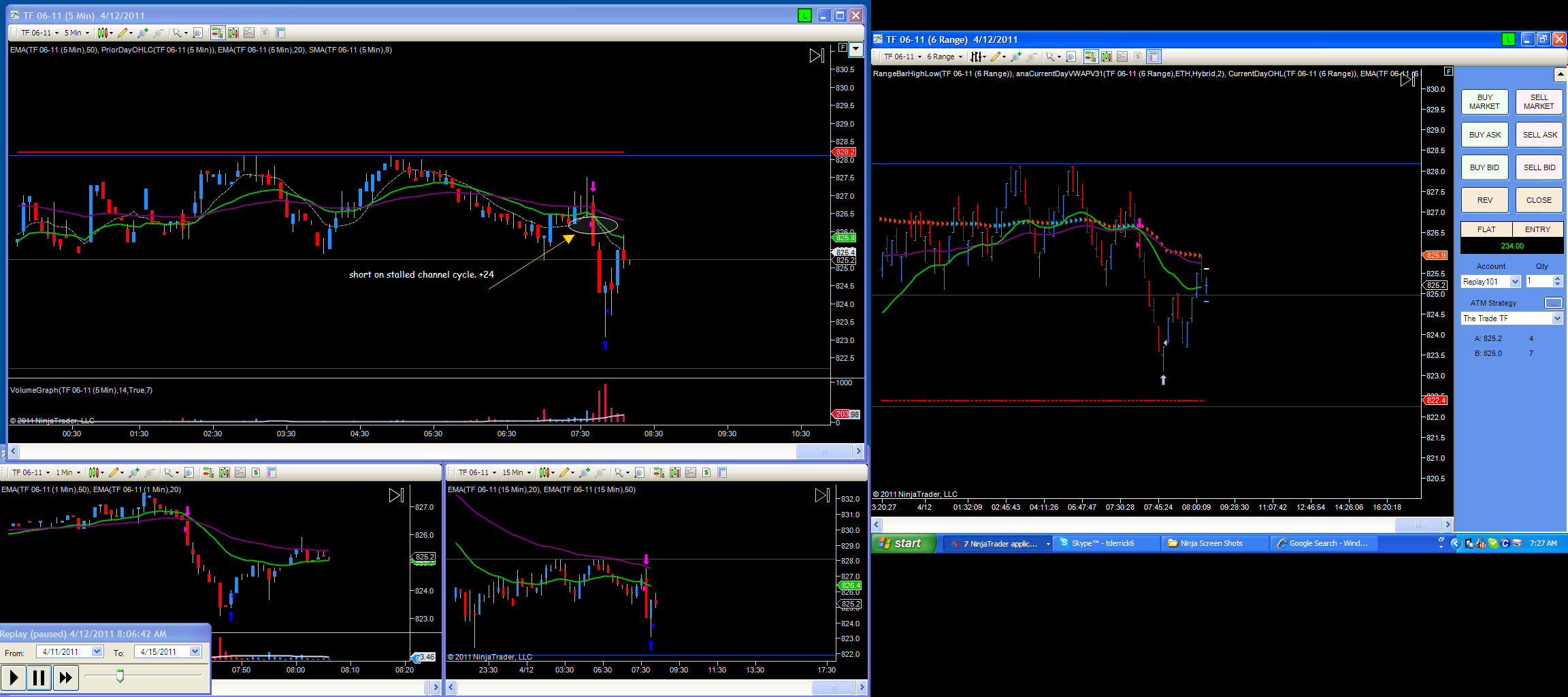The width and height of the screenshot is (1568, 697).
Task: Select pencil draw tool in 6 Range chart
Action: (x=997, y=56)
